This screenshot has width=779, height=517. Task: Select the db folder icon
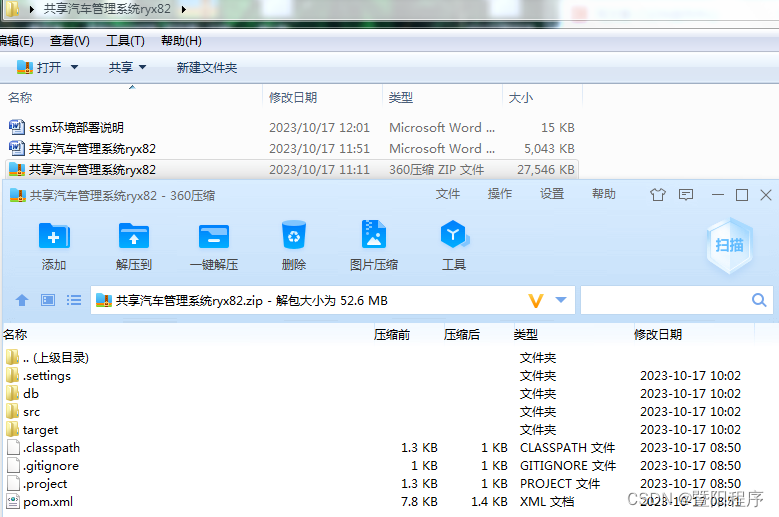(12, 393)
